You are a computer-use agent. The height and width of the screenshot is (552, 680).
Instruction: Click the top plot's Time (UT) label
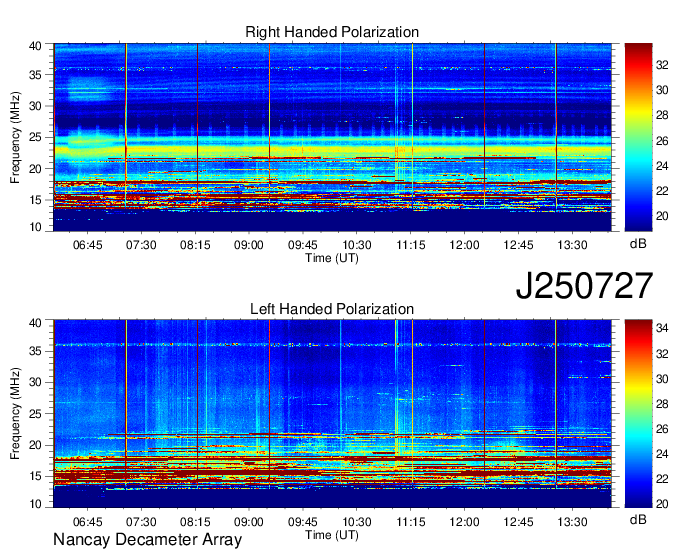click(x=332, y=258)
